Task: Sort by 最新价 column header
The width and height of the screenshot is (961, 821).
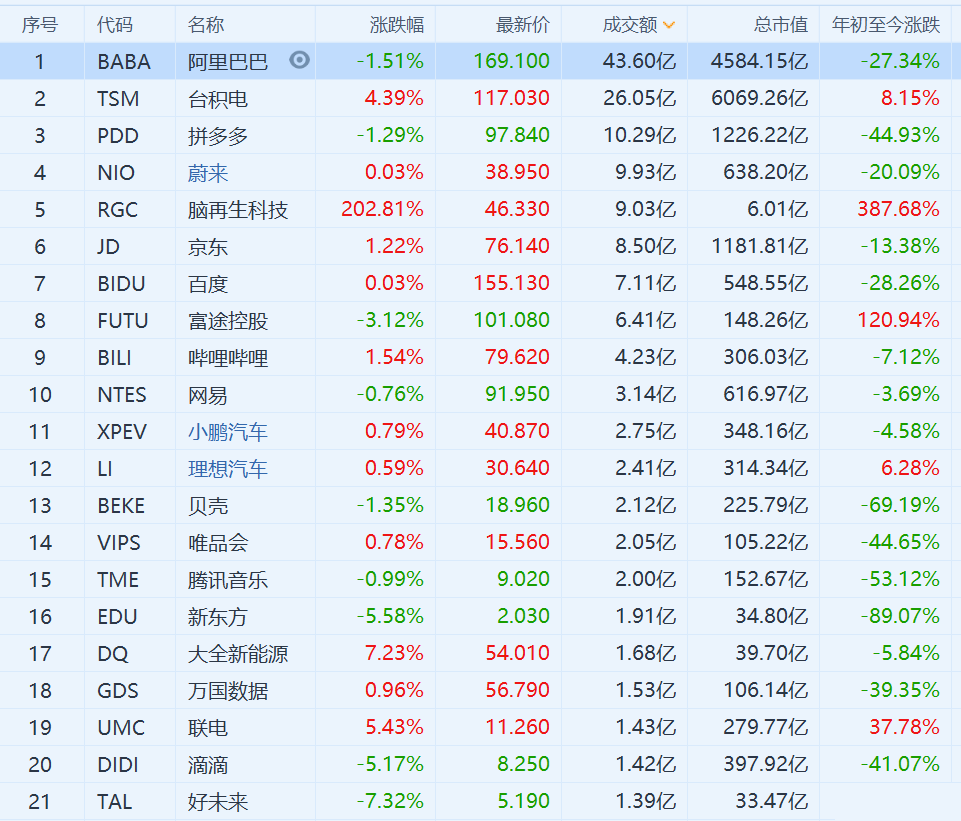Action: tap(522, 25)
